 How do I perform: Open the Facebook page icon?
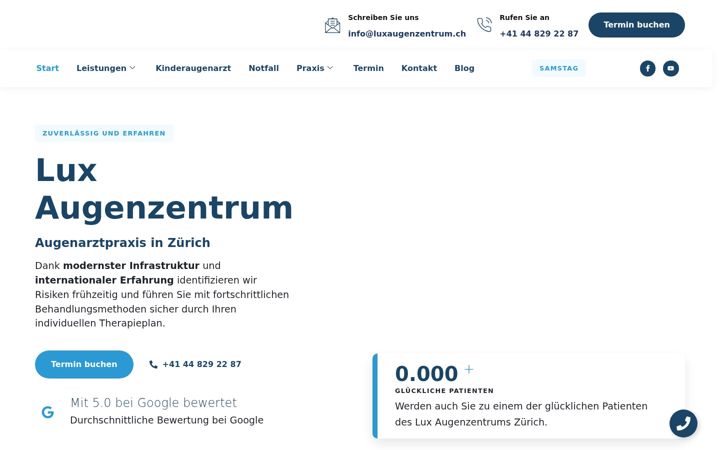pyautogui.click(x=647, y=68)
